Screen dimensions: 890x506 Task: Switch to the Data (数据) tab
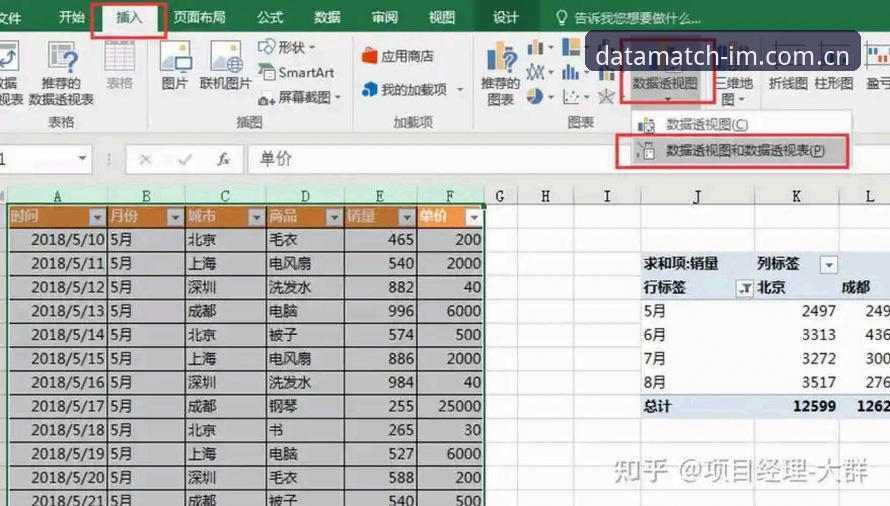pos(327,17)
